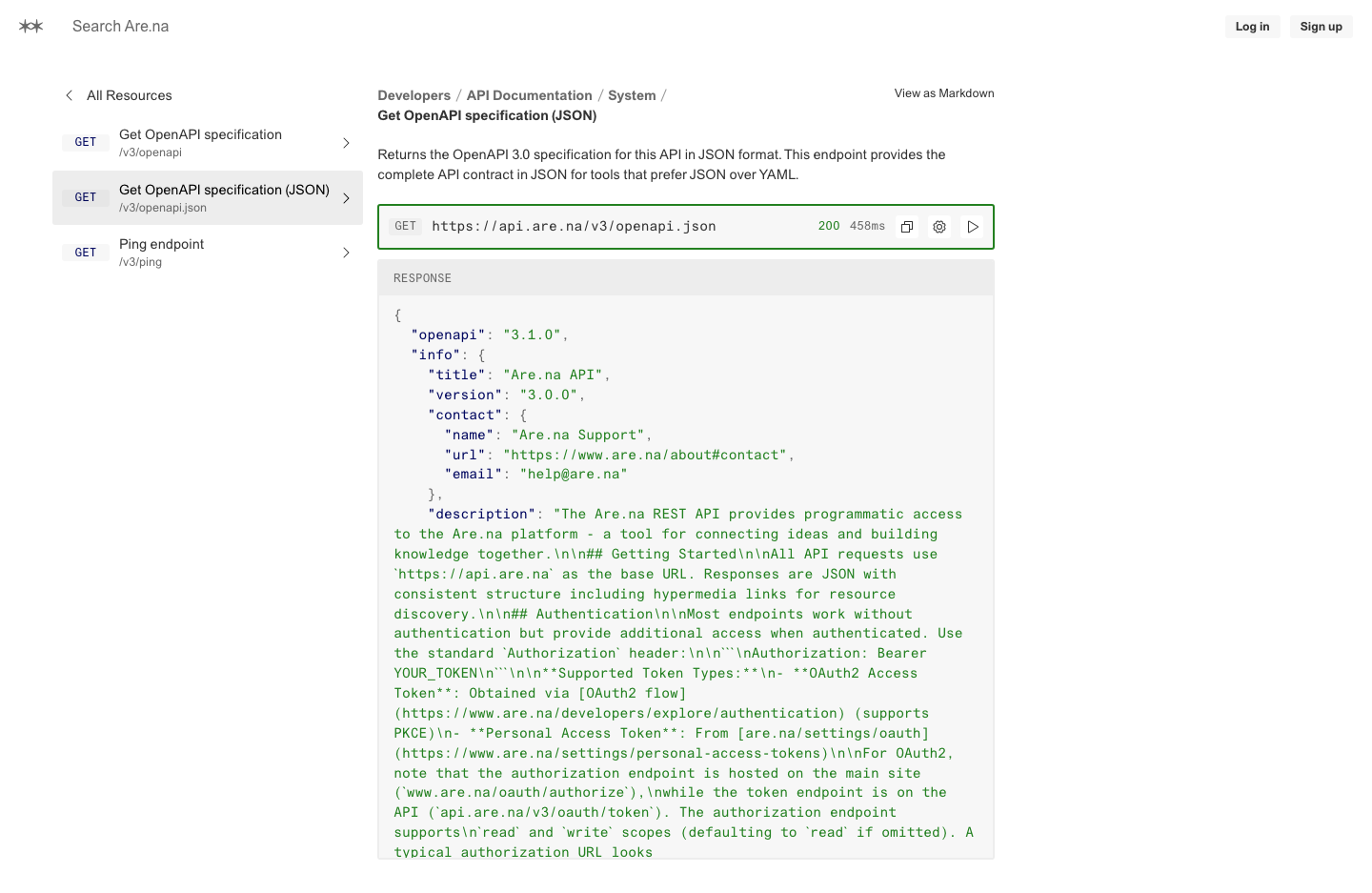1372x893 pixels.
Task: Click the 200 status code
Action: coord(829,227)
